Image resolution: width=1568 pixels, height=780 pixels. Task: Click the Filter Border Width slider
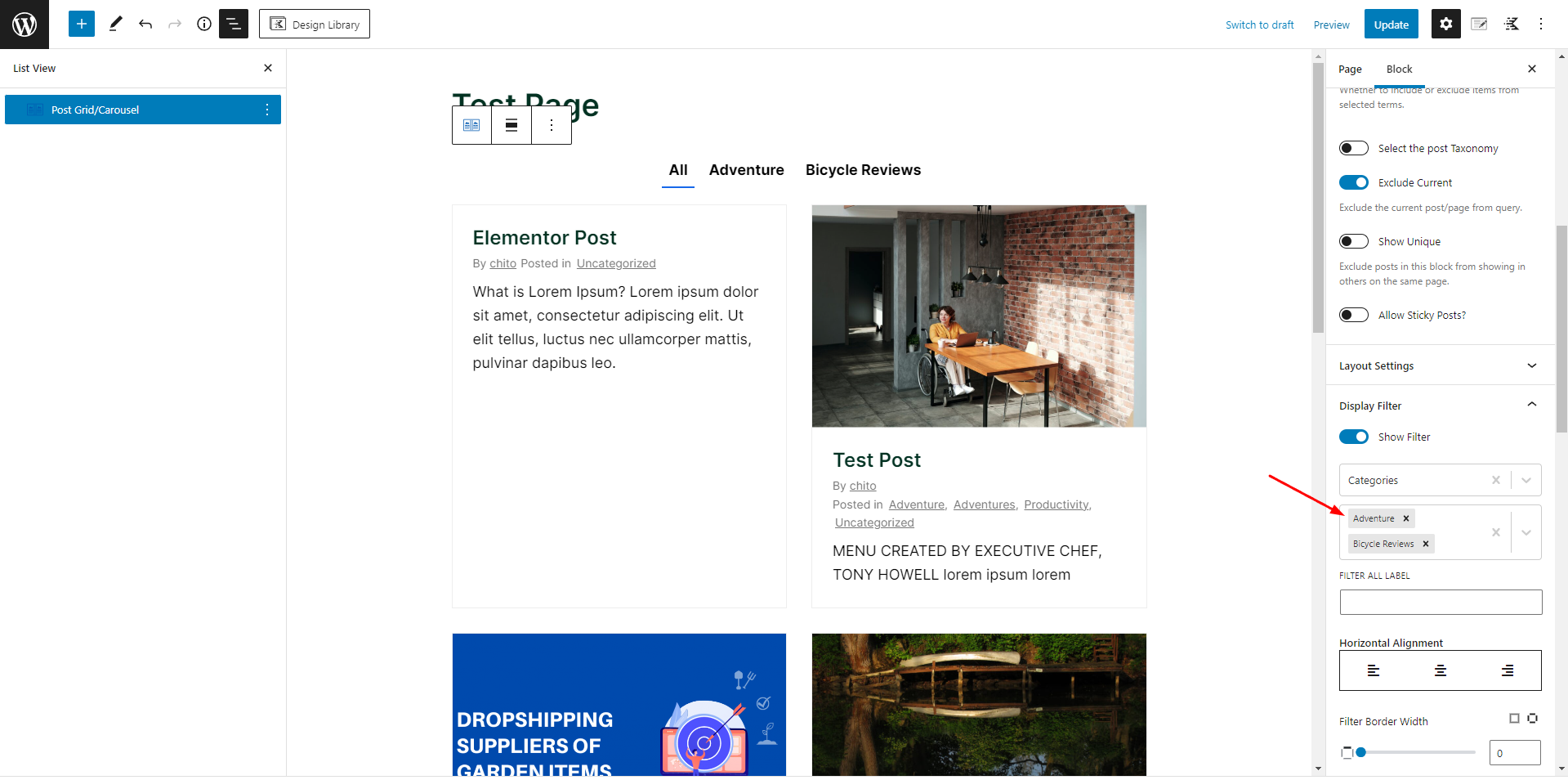[x=1416, y=752]
